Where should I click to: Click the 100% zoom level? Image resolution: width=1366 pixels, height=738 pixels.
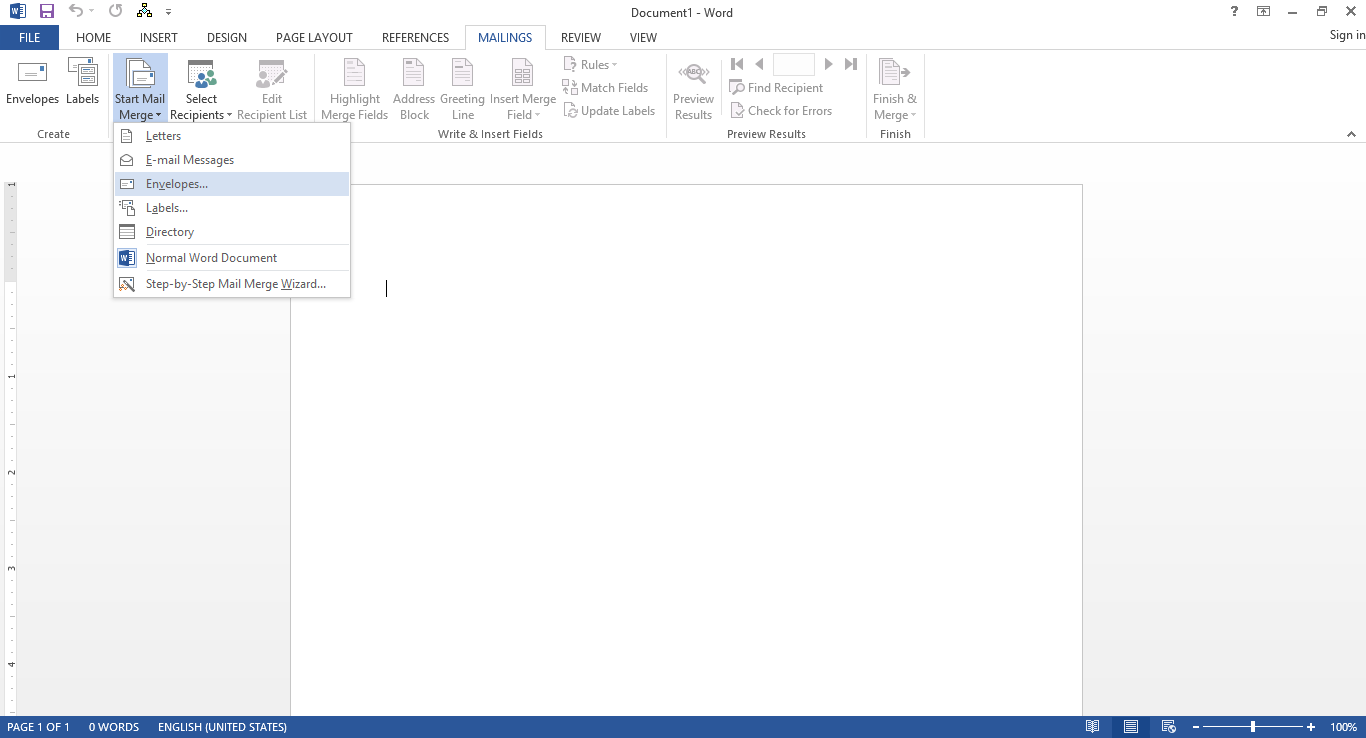[x=1343, y=727]
